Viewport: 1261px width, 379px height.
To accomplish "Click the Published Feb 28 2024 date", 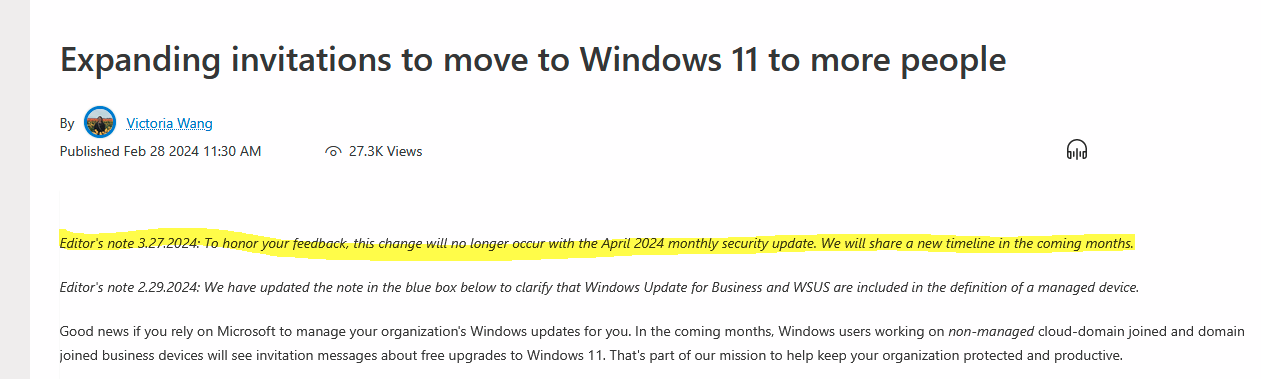I will click(160, 151).
